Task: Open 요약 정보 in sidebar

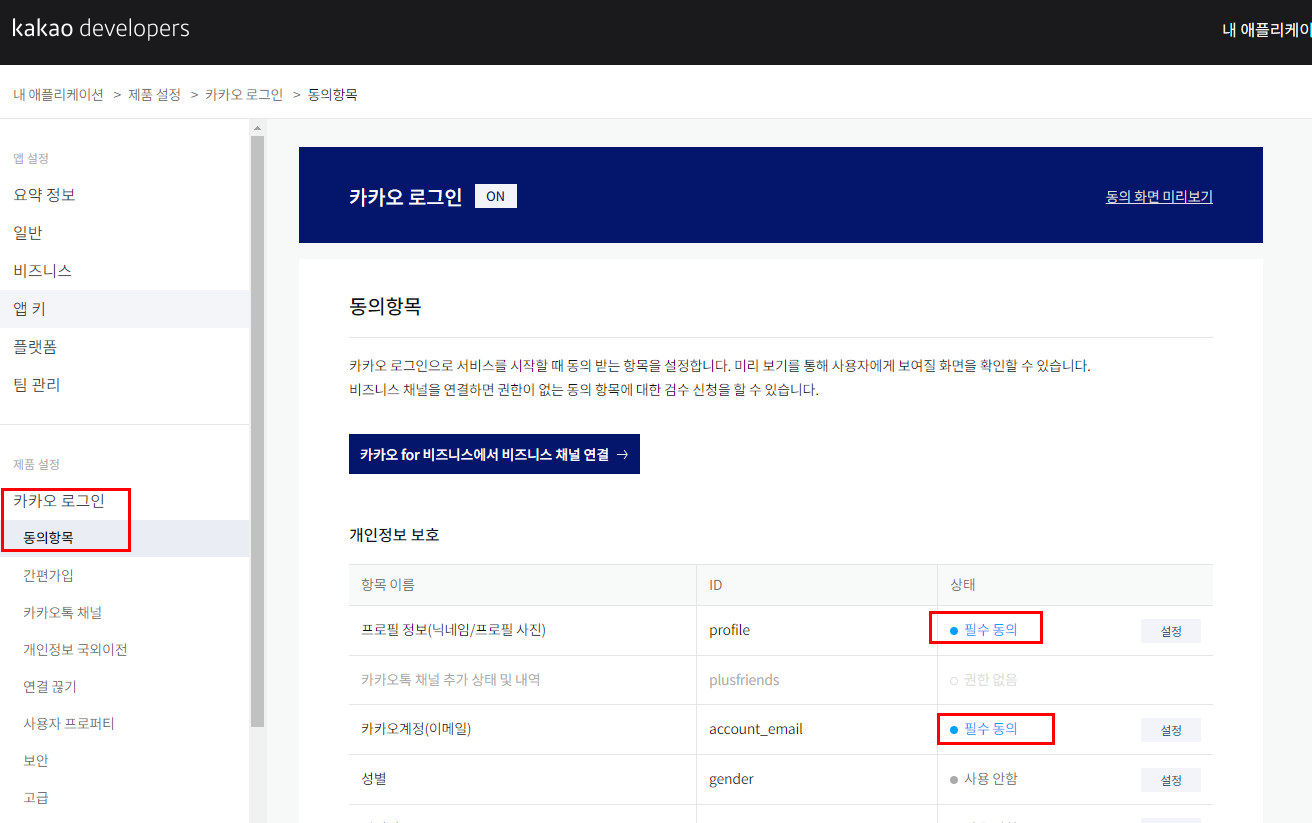Action: pyautogui.click(x=124, y=195)
